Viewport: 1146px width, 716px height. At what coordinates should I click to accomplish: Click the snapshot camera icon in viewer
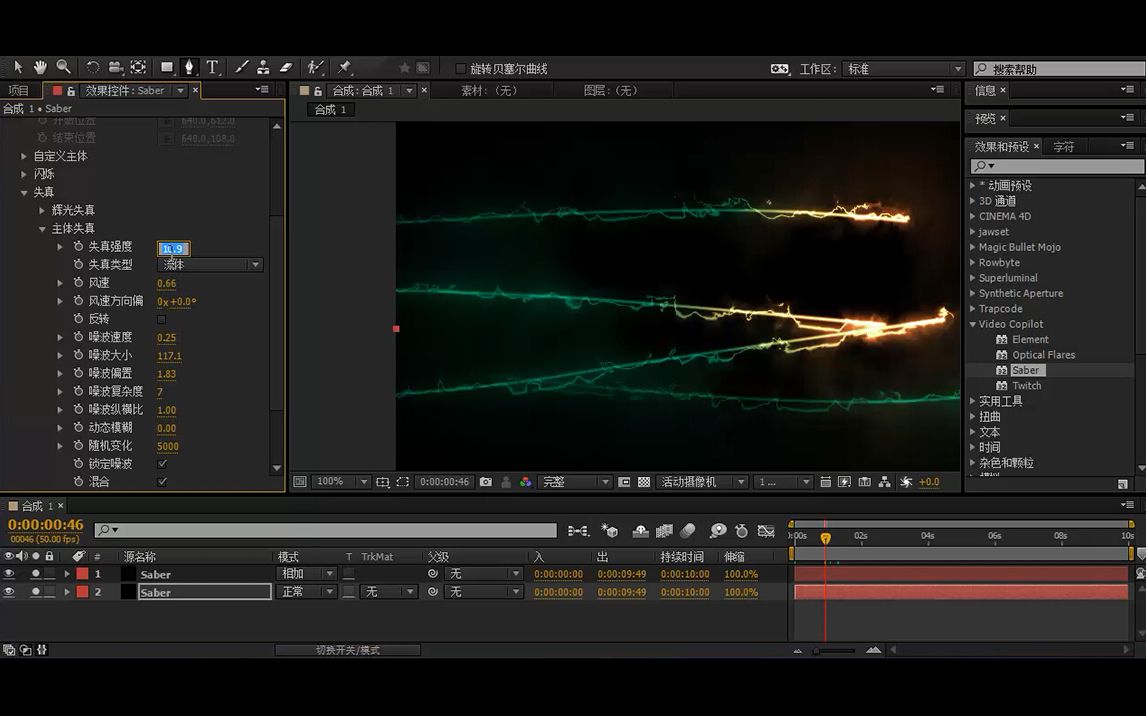[486, 482]
